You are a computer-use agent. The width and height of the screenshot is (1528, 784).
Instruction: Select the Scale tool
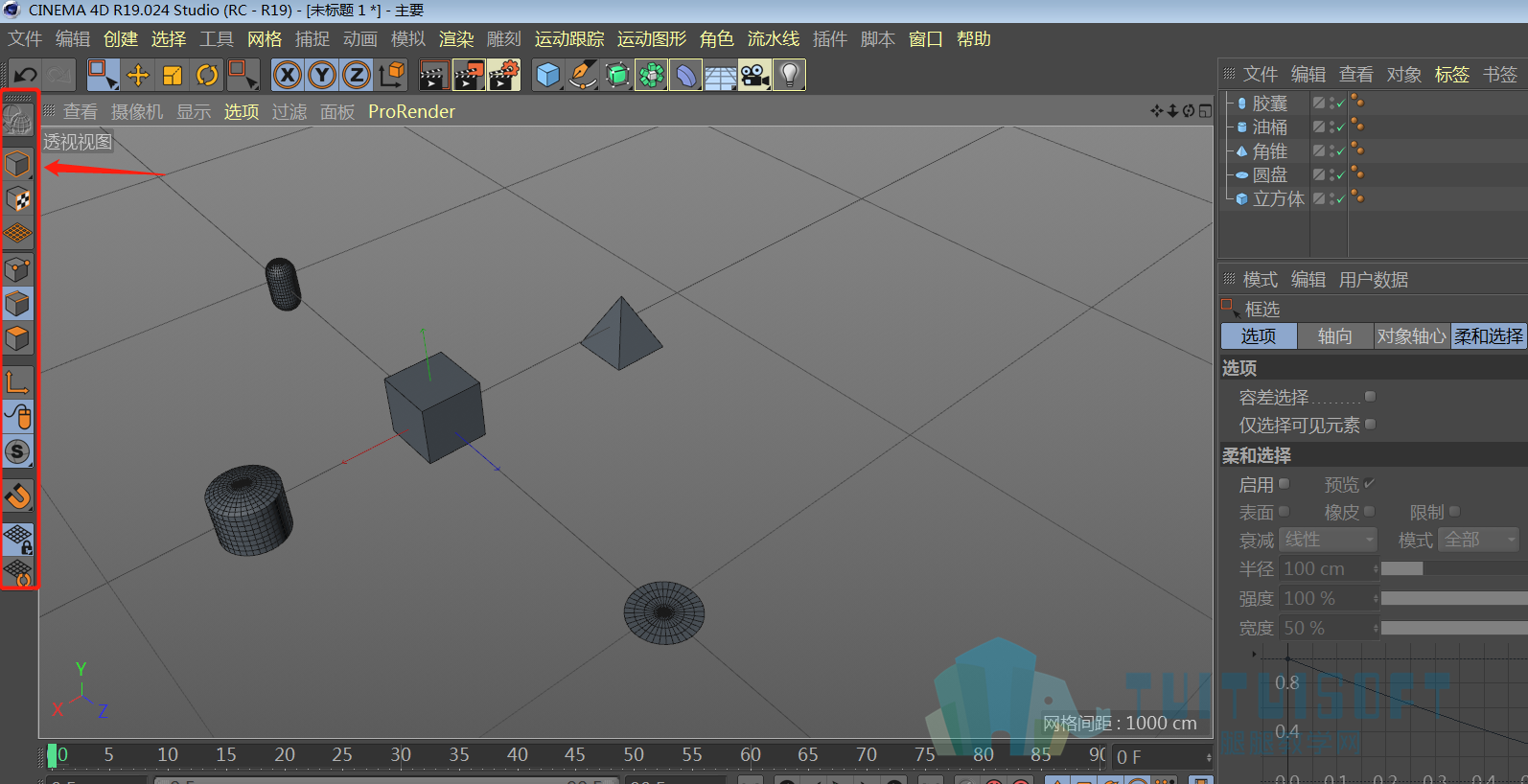click(x=173, y=75)
